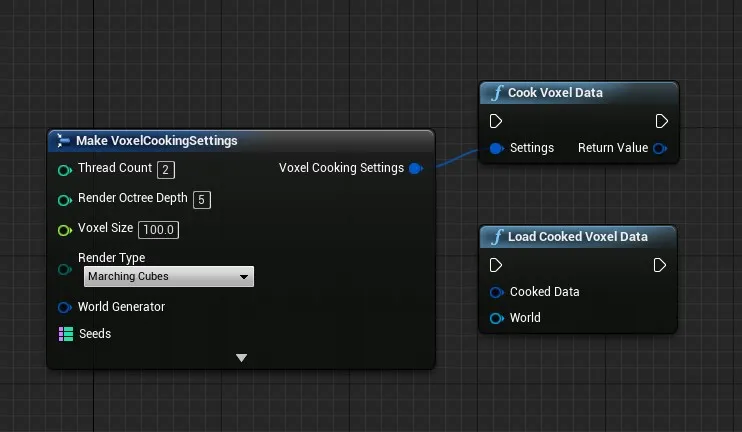Click Cook Voxel Data input execution pin
The width and height of the screenshot is (742, 432).
(496, 121)
